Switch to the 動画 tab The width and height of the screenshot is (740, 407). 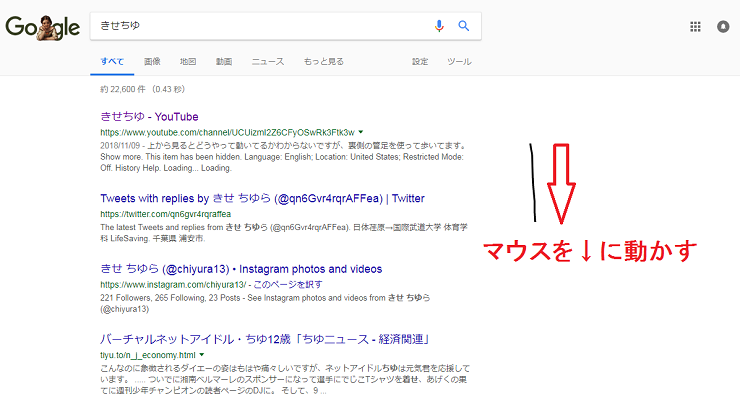click(x=224, y=61)
